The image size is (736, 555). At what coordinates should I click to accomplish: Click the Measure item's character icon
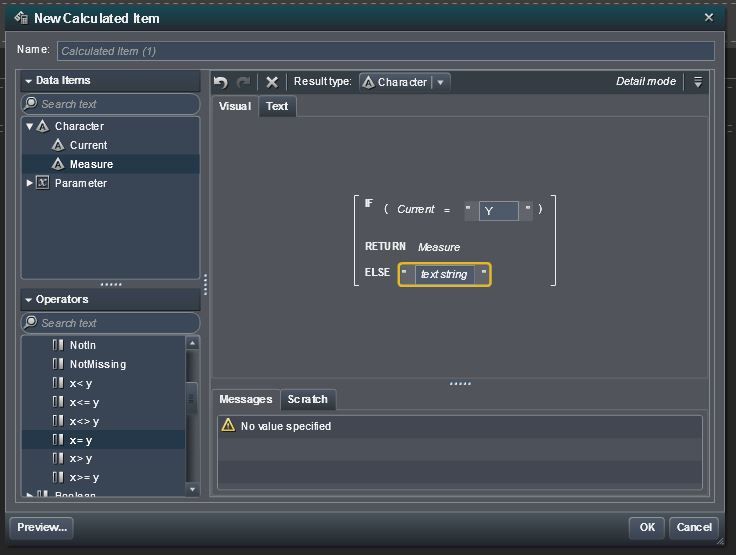[x=58, y=164]
